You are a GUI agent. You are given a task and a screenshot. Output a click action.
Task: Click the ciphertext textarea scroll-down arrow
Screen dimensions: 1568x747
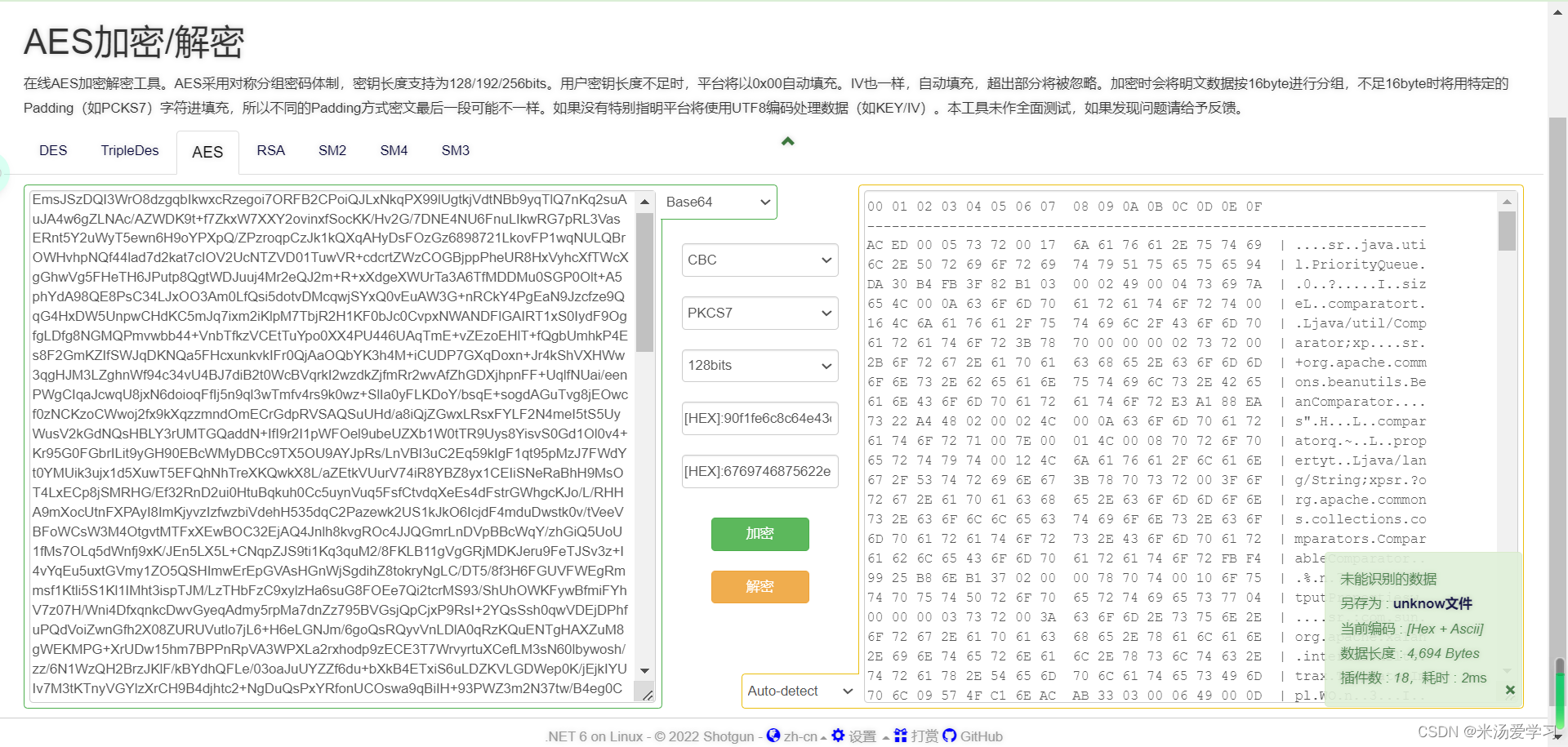pos(644,671)
